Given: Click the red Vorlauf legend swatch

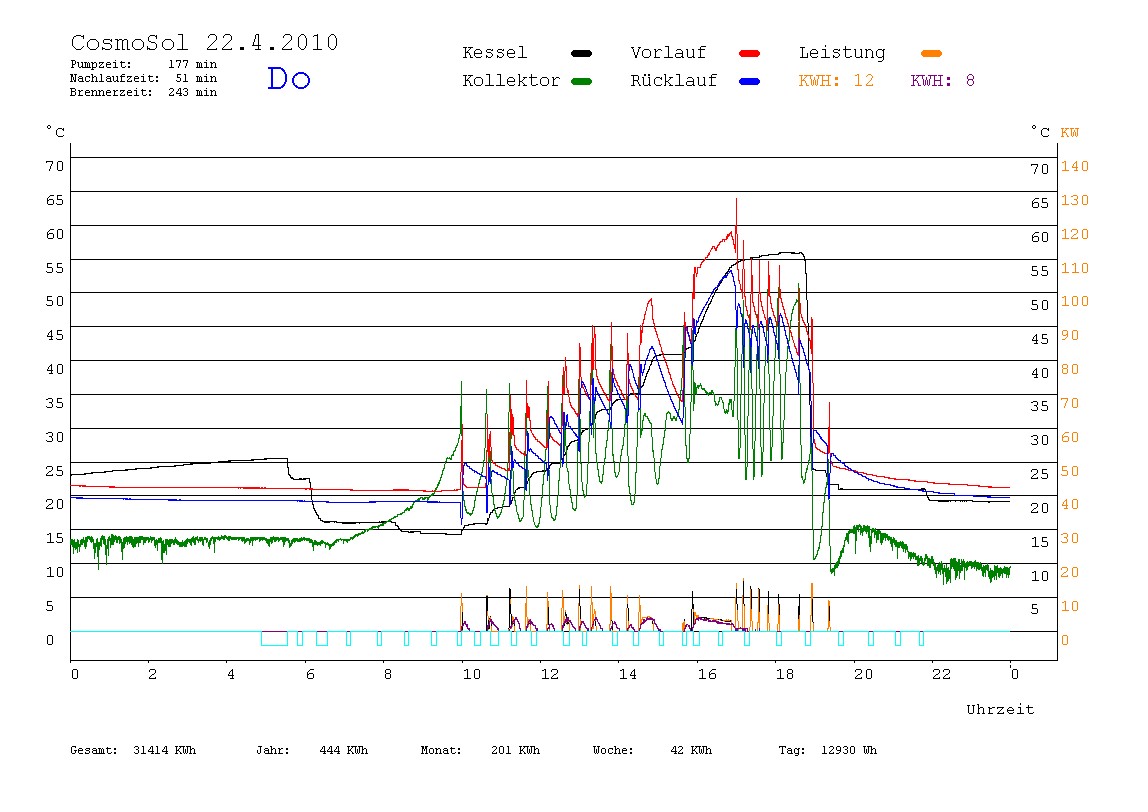Looking at the screenshot, I should tap(750, 53).
